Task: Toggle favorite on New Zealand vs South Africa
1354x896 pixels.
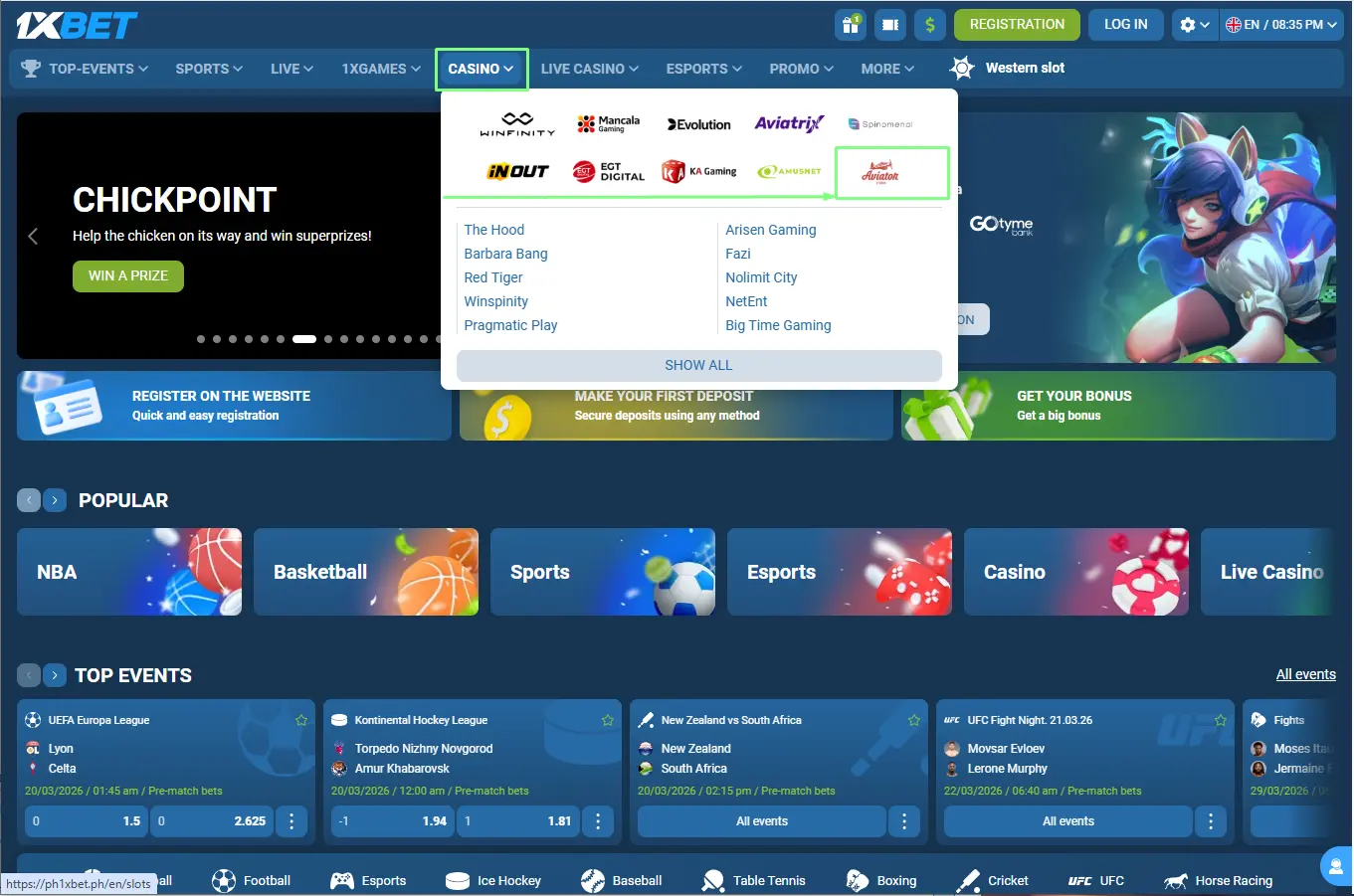Action: pos(914,720)
